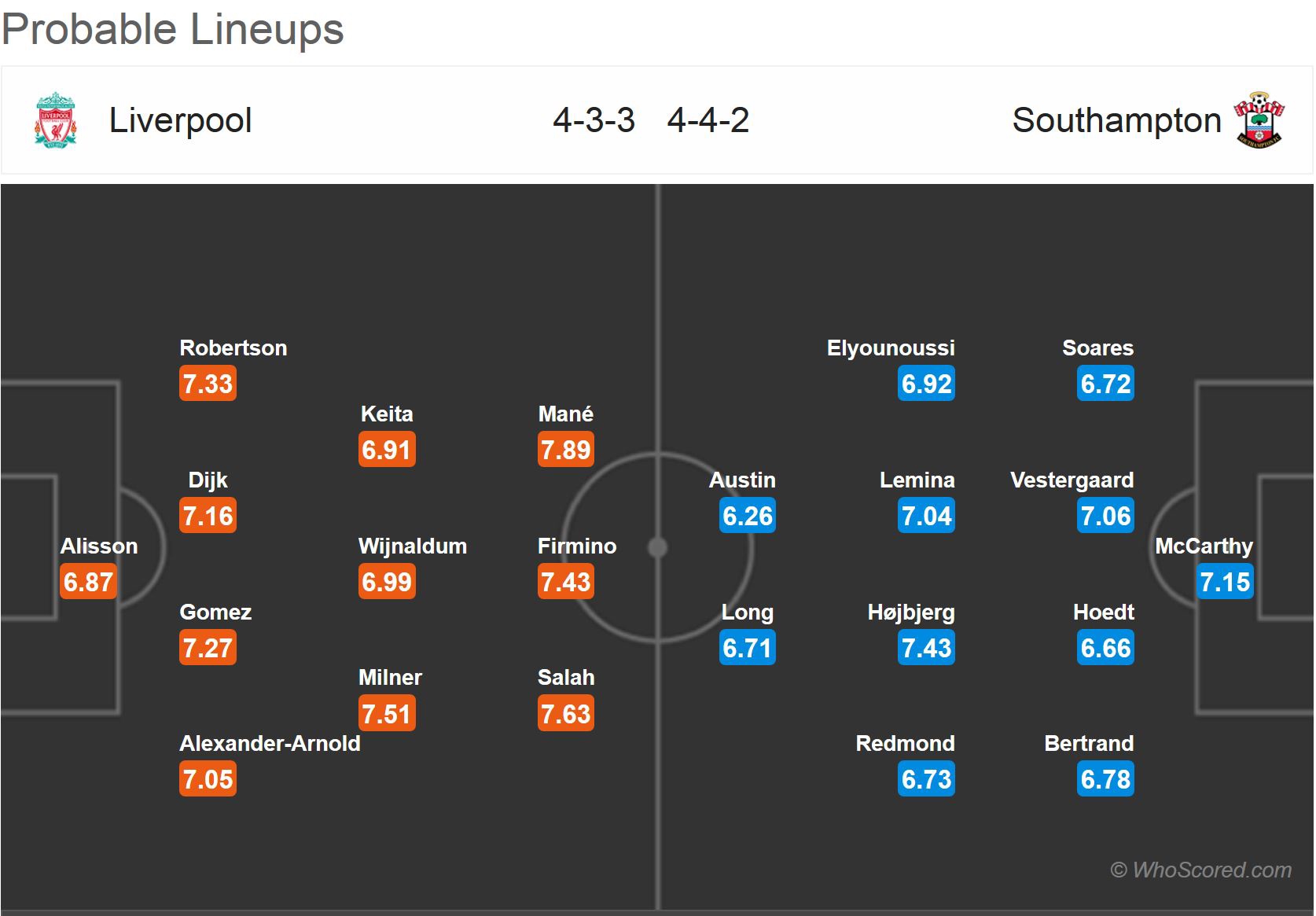Click the Liverpool club crest icon
This screenshot has width=1316, height=916.
[55, 120]
